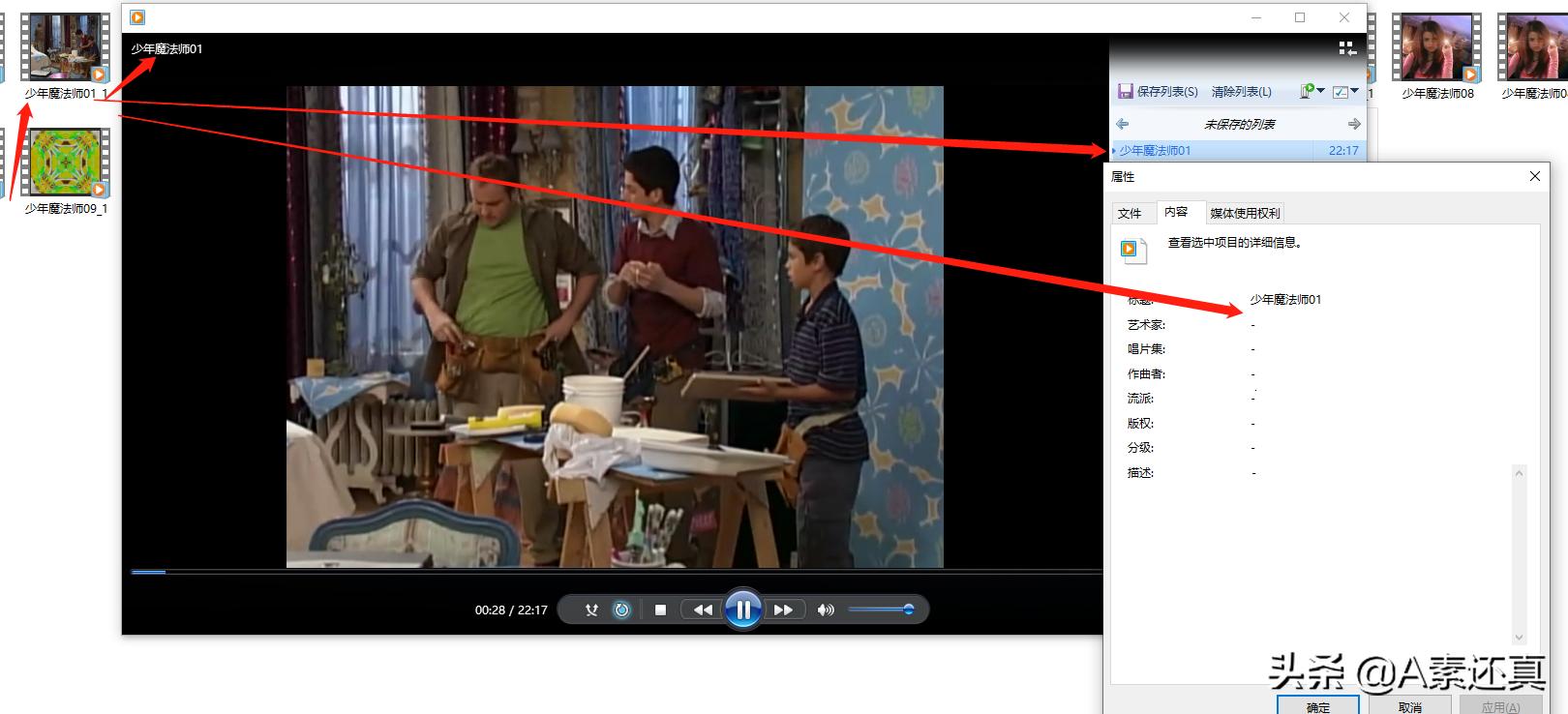The width and height of the screenshot is (1568, 714).
Task: Switch to the 媒体使用权利 tab
Action: pyautogui.click(x=1245, y=214)
